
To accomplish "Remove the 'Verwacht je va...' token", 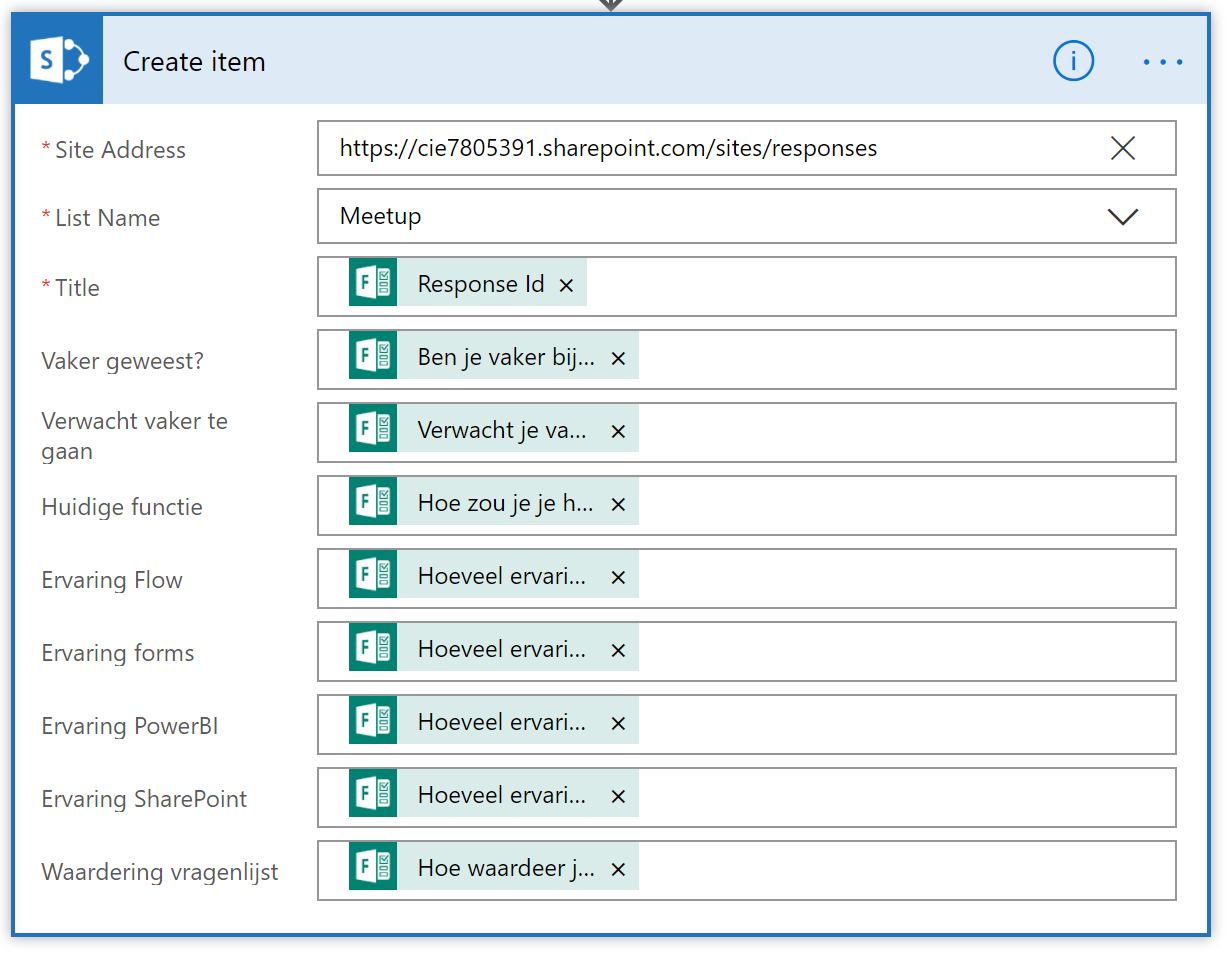I will click(x=618, y=432).
